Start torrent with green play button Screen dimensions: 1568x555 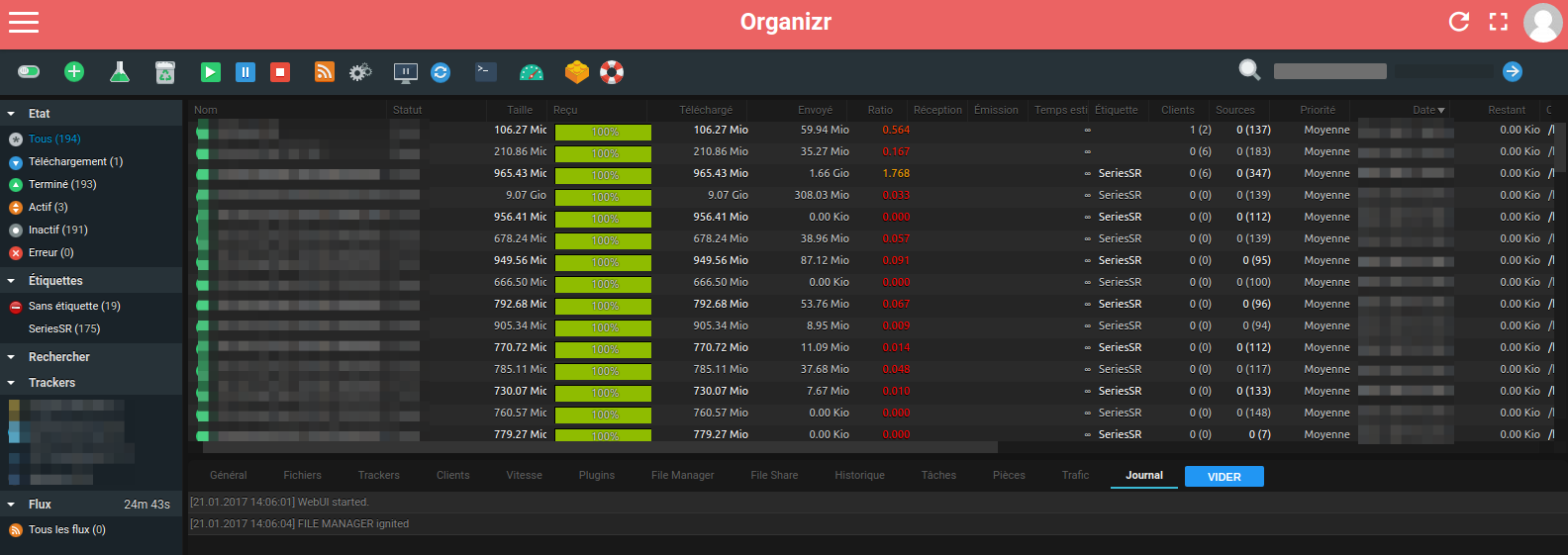tap(211, 71)
